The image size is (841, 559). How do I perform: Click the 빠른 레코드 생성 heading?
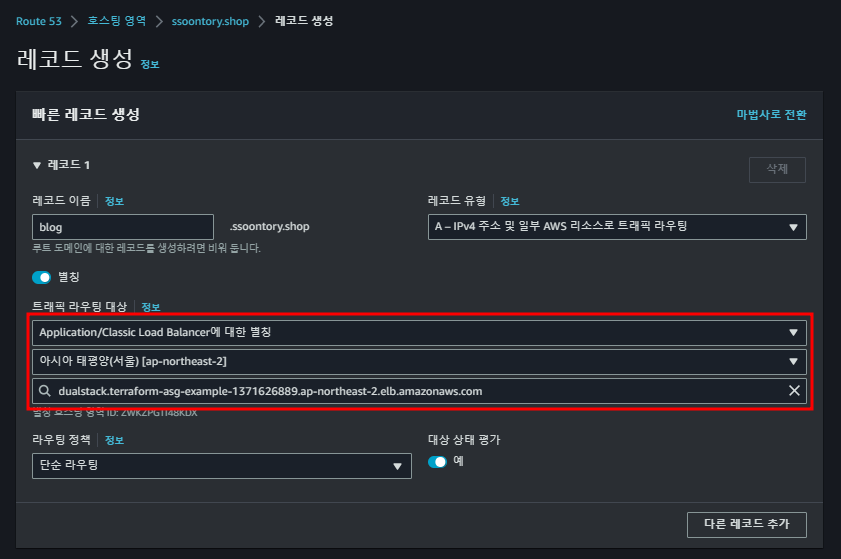point(86,114)
